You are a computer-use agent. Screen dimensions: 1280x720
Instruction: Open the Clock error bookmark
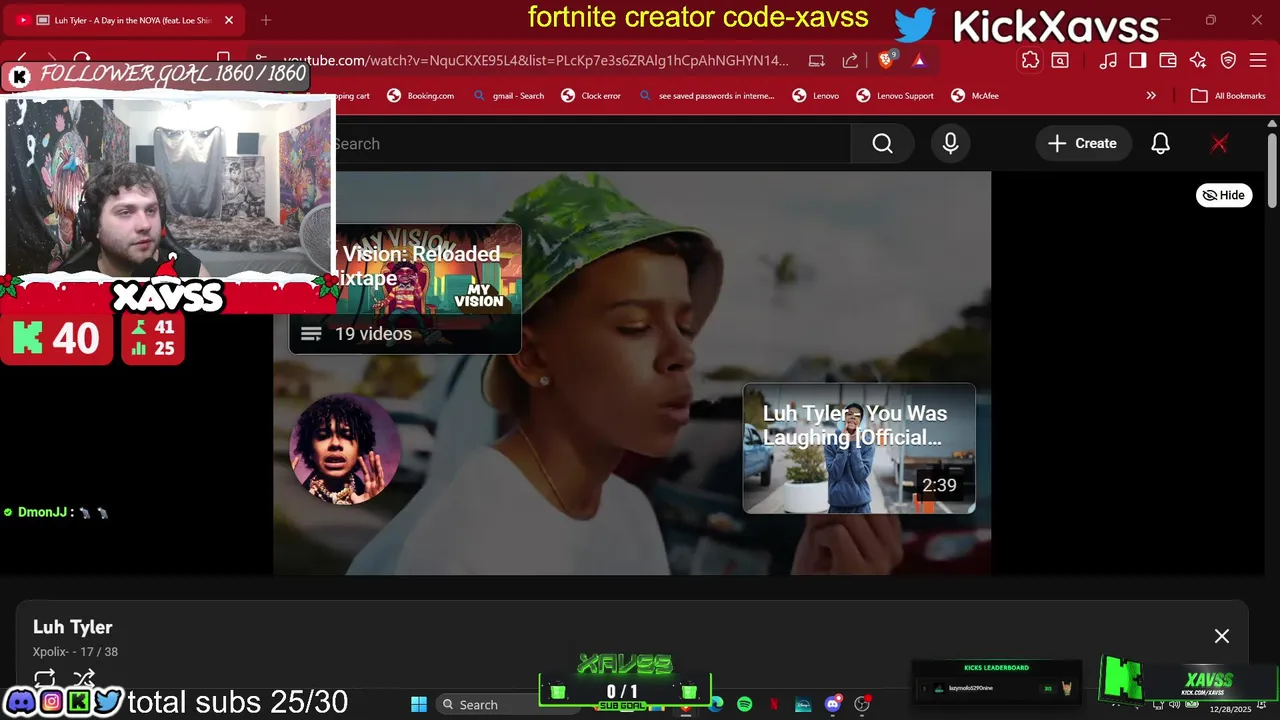pyautogui.click(x=592, y=96)
